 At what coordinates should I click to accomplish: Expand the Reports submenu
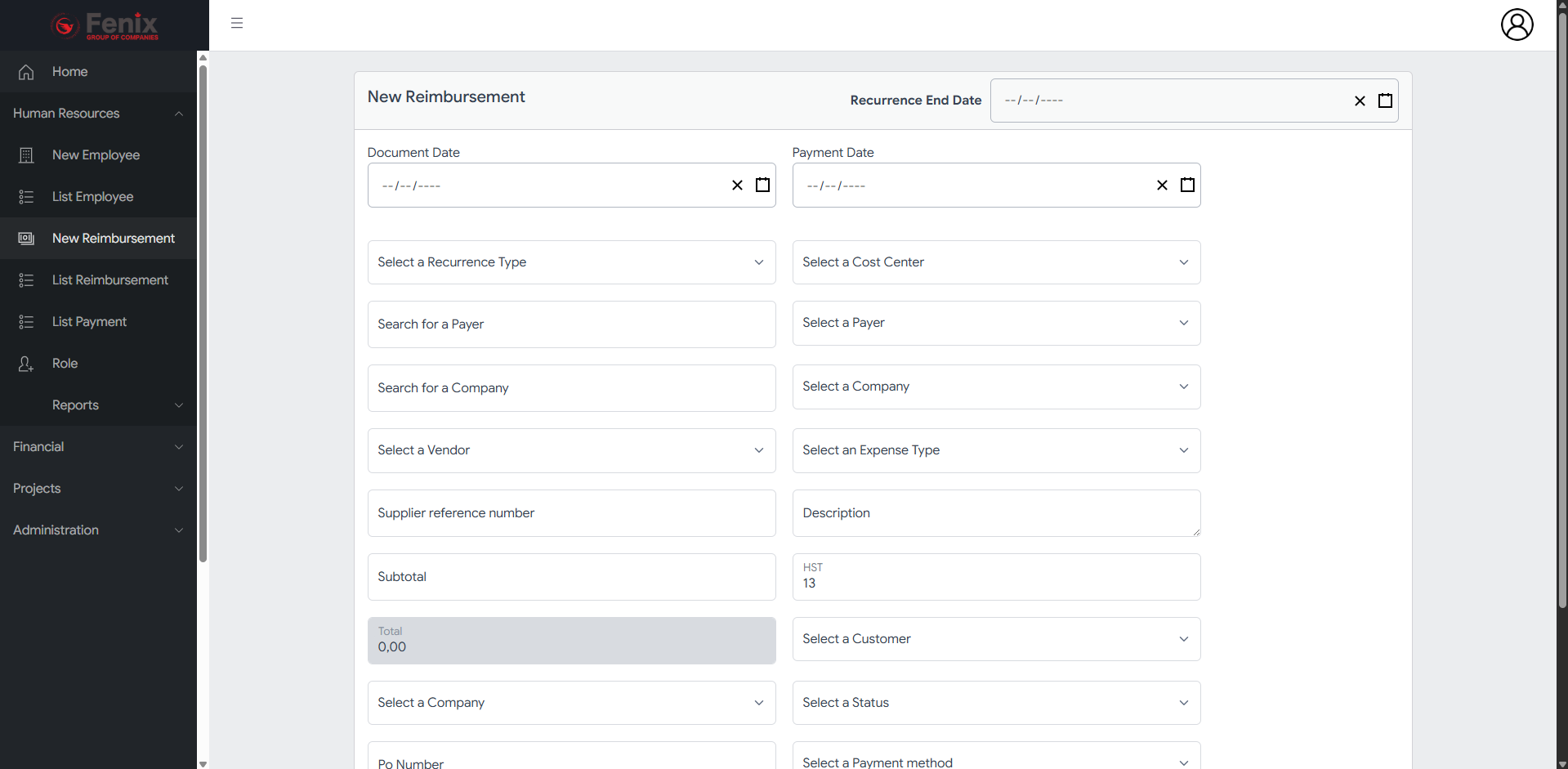coord(98,405)
